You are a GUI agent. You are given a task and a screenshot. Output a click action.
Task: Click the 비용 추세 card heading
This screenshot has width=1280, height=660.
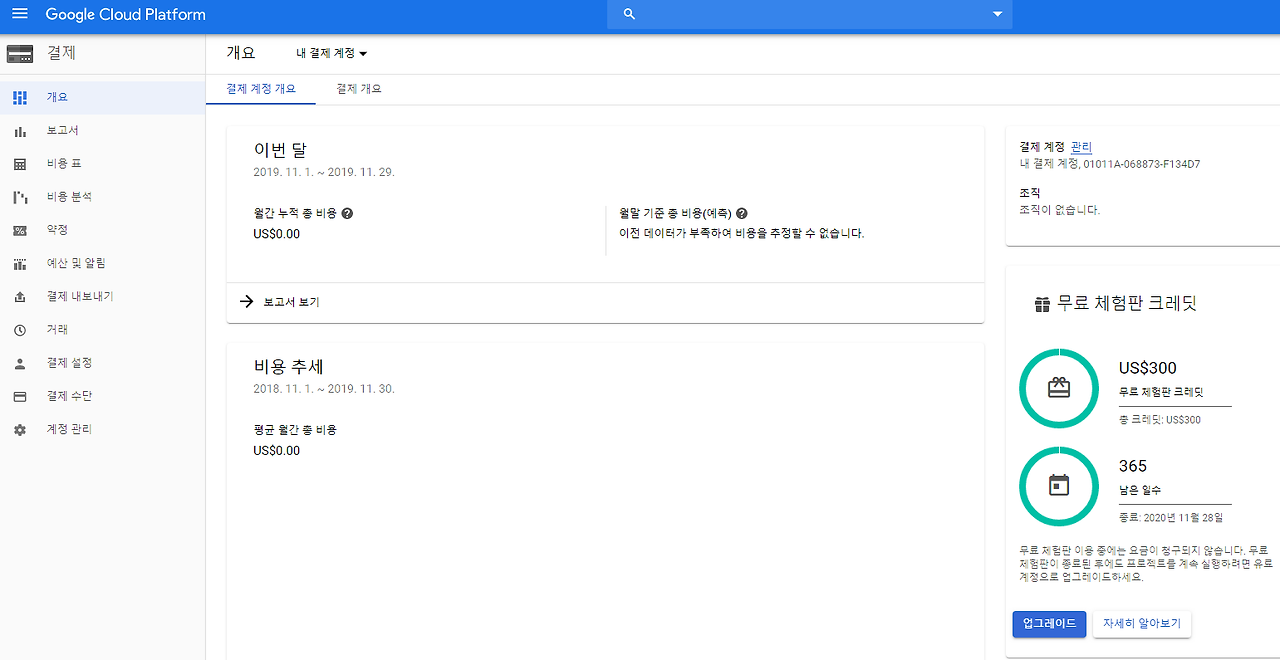[288, 367]
